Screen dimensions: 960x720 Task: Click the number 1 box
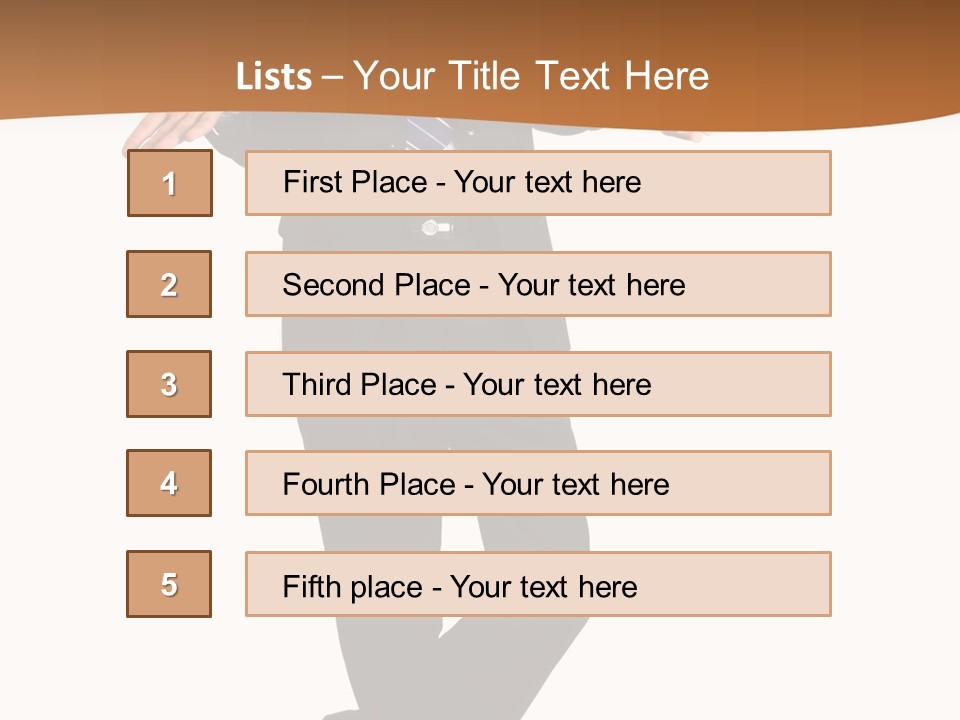[x=170, y=183]
